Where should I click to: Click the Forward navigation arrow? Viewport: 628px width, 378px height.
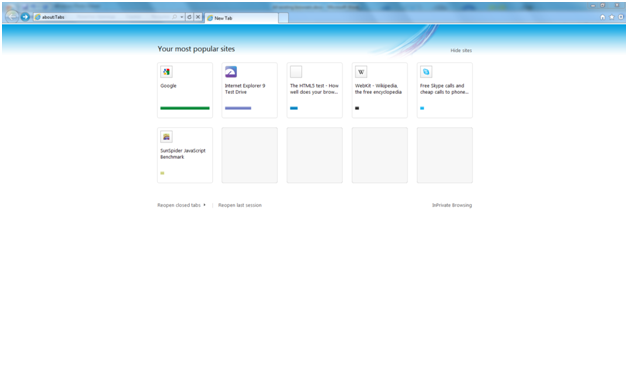(x=25, y=17)
